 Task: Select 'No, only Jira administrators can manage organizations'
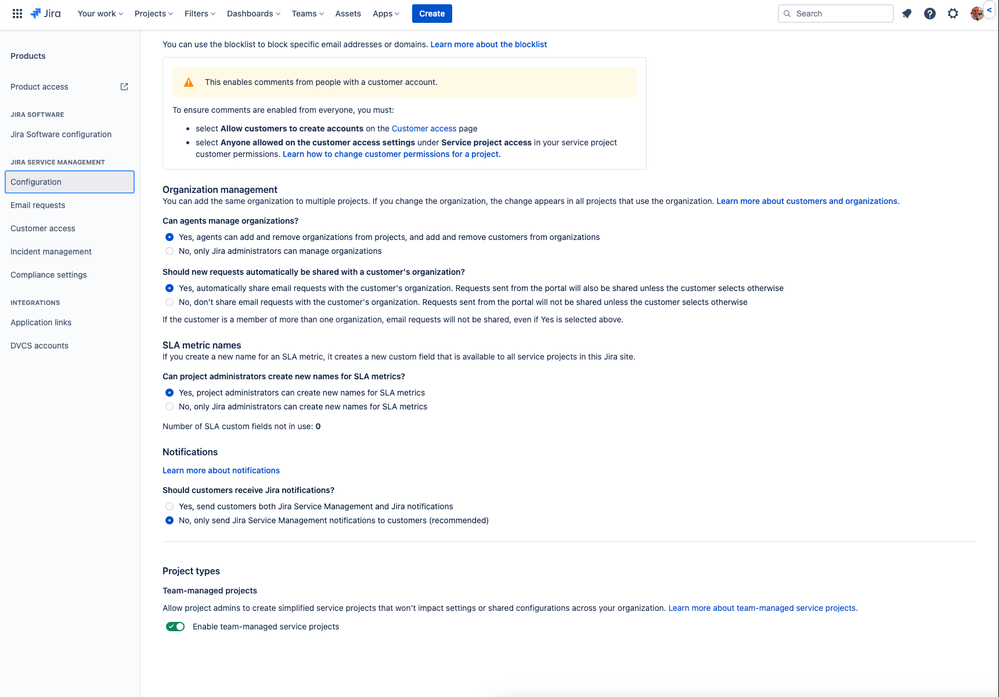169,248
